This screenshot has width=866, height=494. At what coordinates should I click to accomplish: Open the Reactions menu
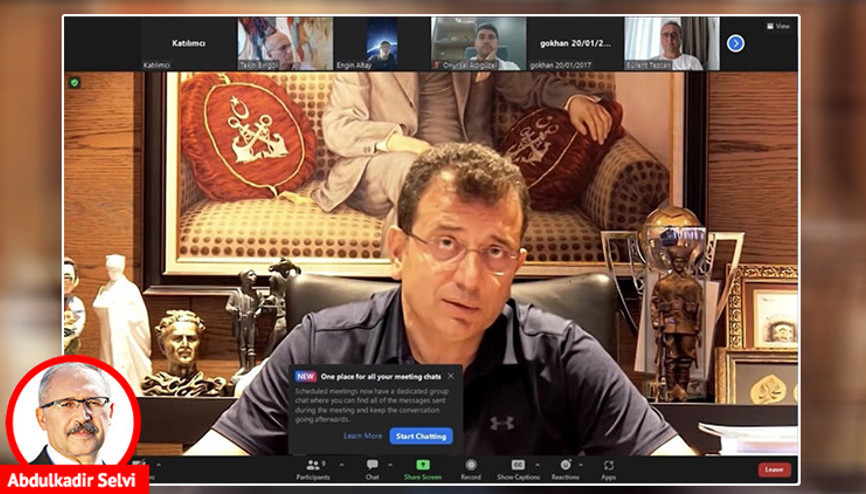pos(565,466)
